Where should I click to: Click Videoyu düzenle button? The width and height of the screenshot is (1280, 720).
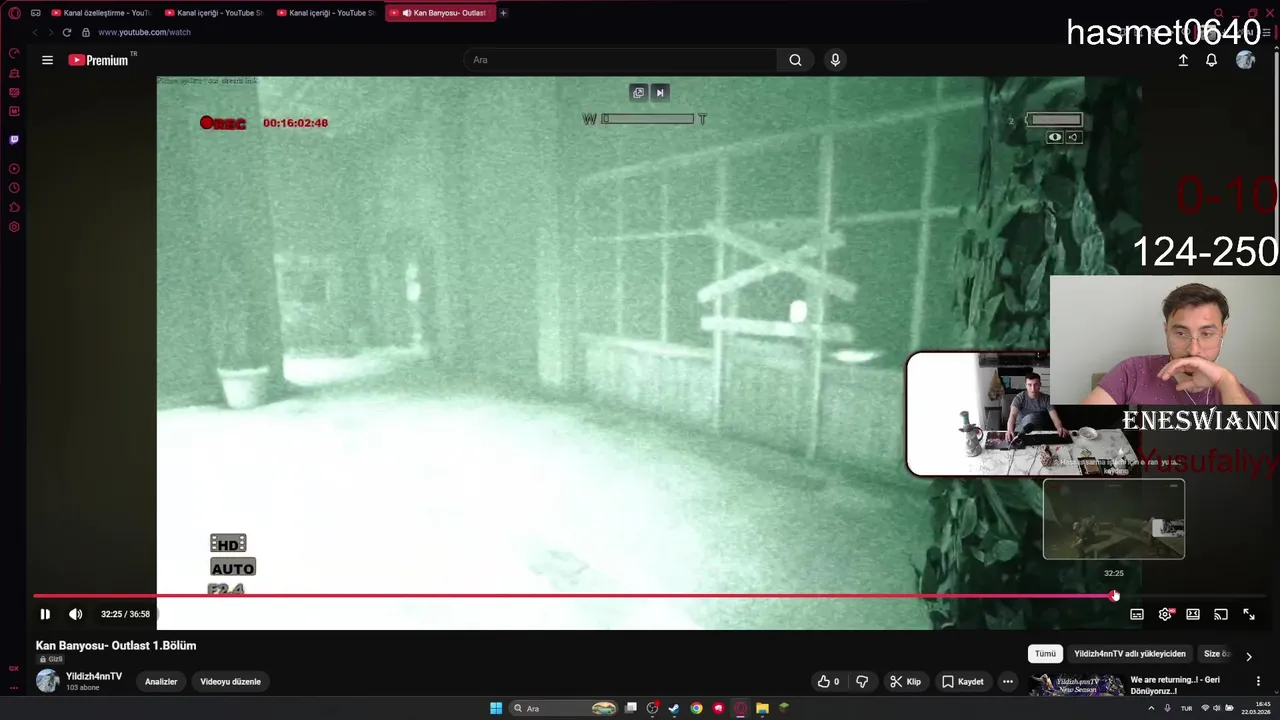pos(230,682)
